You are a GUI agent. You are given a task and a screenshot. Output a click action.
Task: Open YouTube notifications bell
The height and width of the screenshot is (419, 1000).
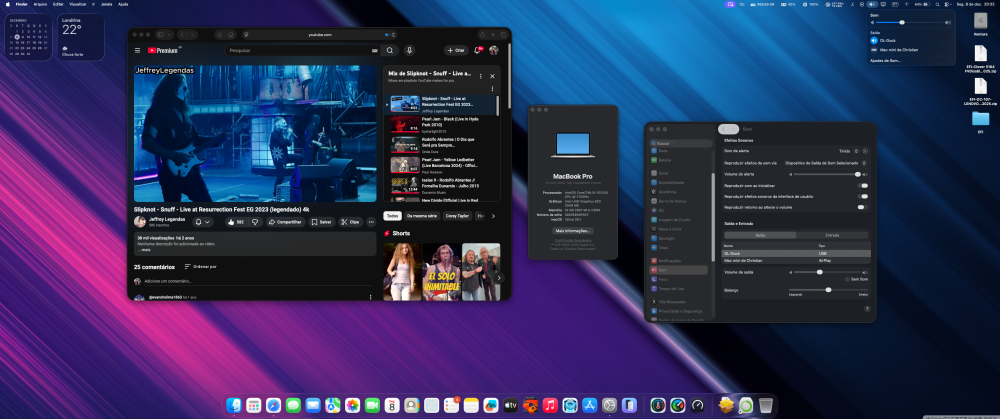click(x=476, y=50)
